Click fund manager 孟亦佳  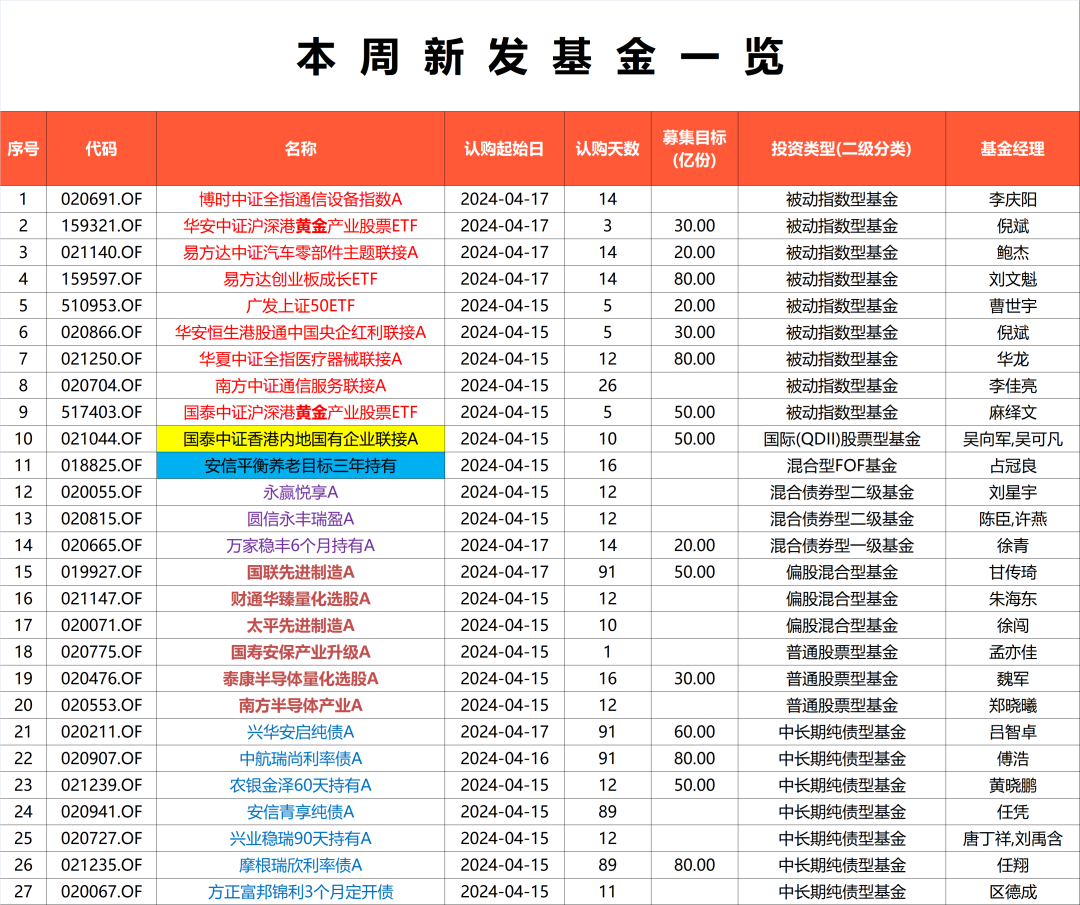coord(1012,652)
